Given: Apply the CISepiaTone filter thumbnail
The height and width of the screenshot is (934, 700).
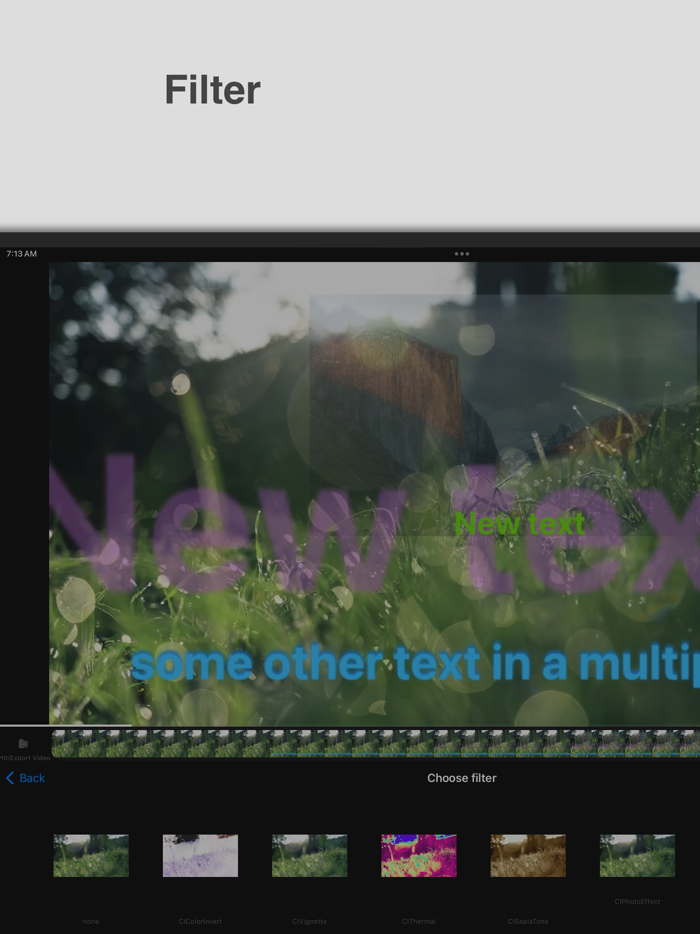Looking at the screenshot, I should click(x=528, y=855).
